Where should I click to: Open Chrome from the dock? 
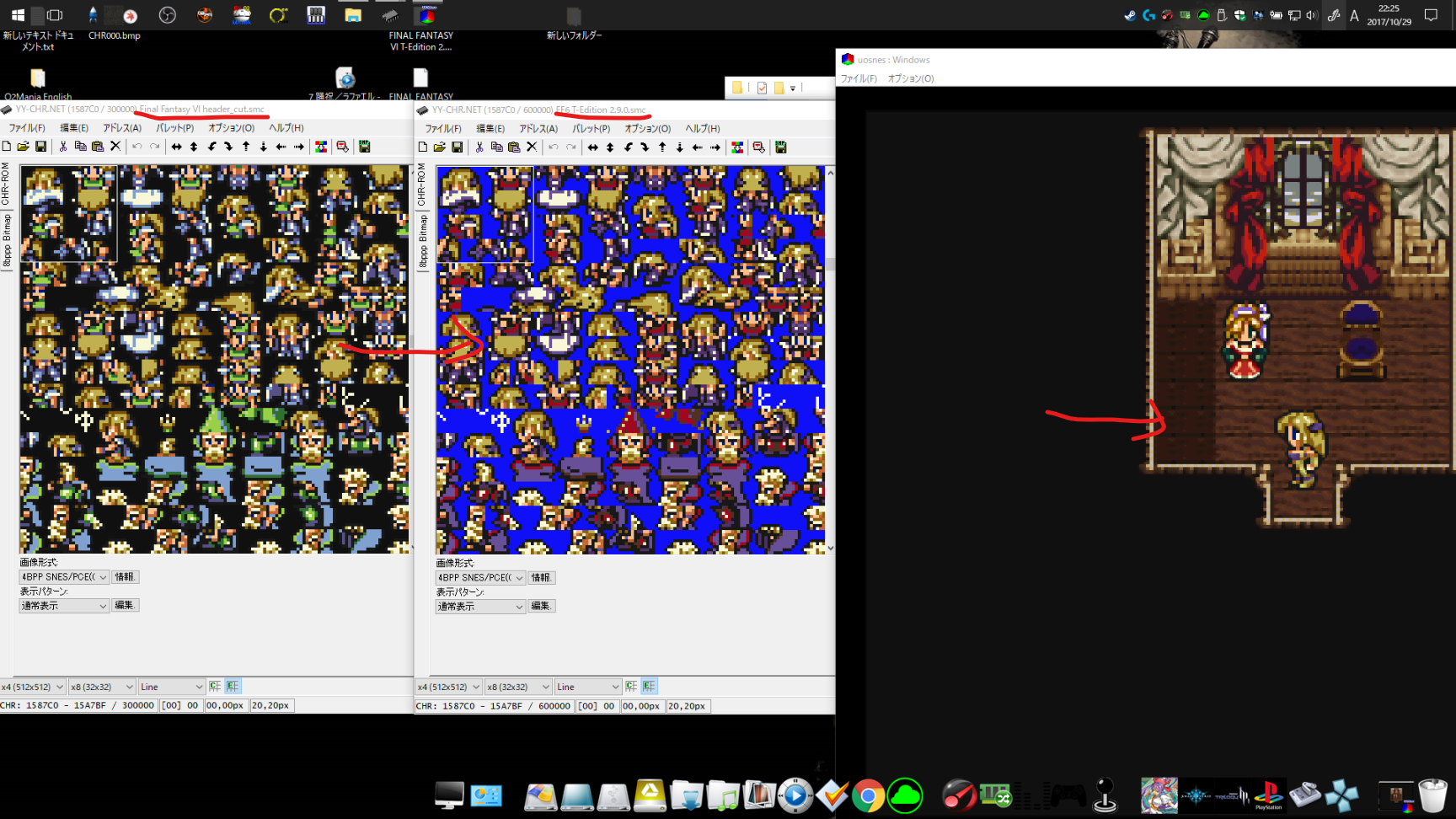(x=868, y=795)
